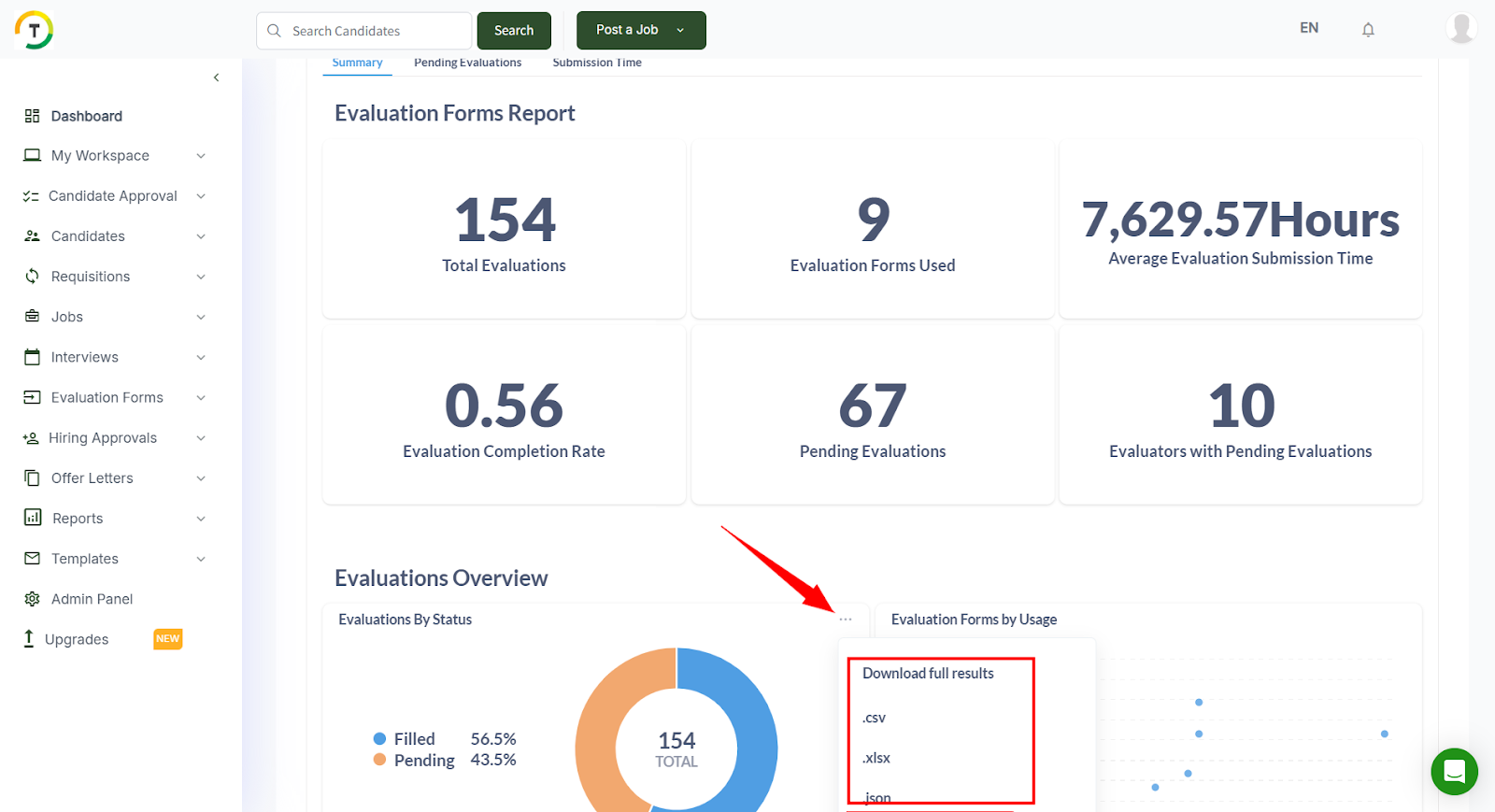Download results as .xlsx

[x=876, y=758]
